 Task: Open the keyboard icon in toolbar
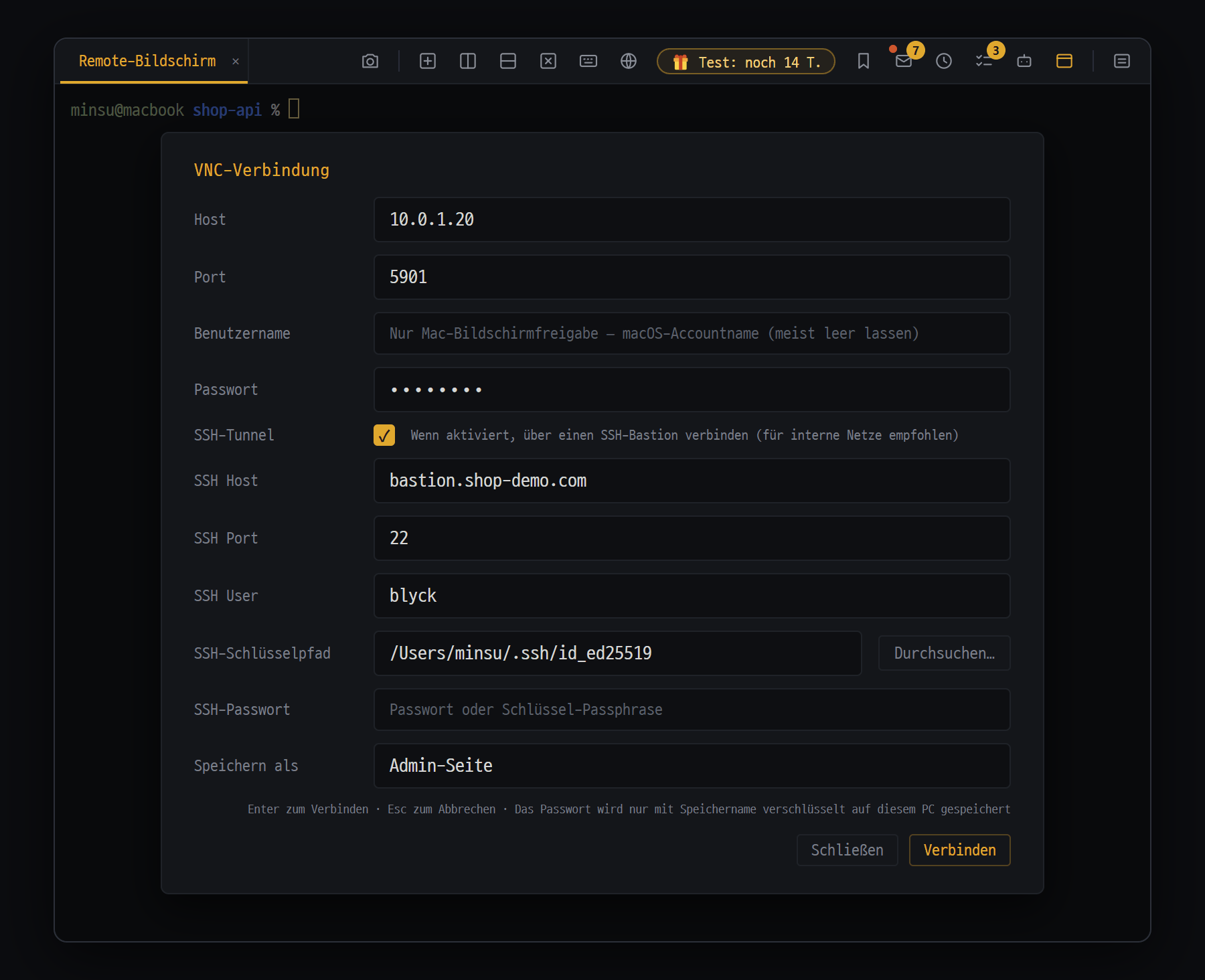(588, 62)
